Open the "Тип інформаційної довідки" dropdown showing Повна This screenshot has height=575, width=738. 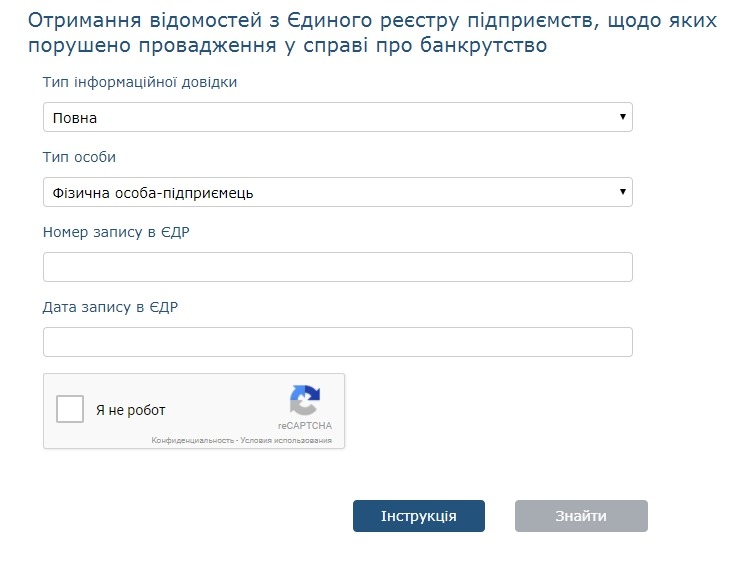click(x=330, y=118)
